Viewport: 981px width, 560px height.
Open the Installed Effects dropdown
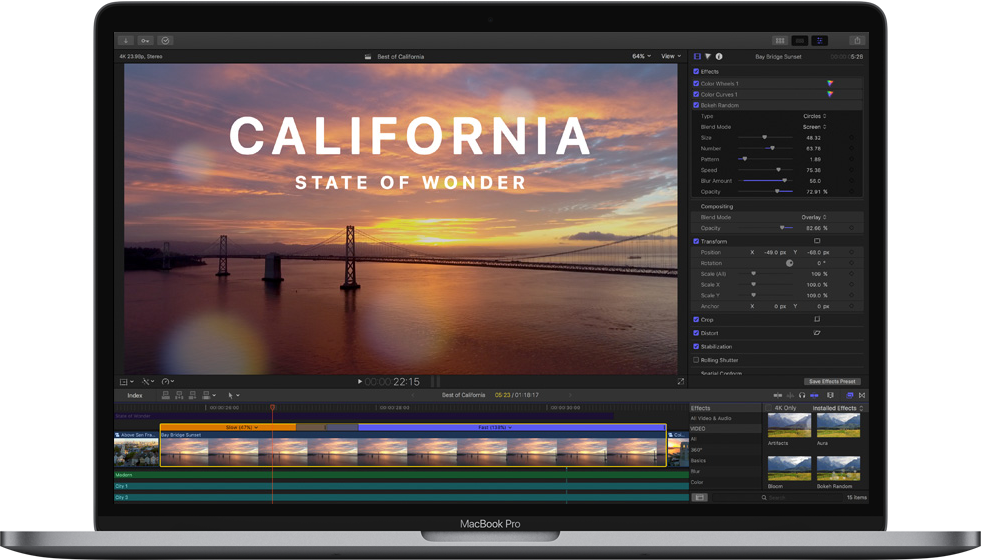point(838,408)
